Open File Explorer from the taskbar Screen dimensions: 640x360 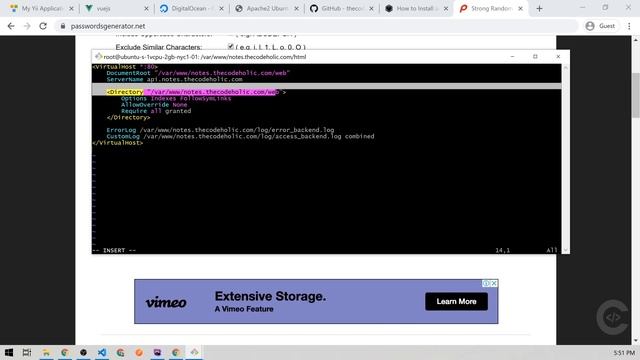[x=46, y=352]
